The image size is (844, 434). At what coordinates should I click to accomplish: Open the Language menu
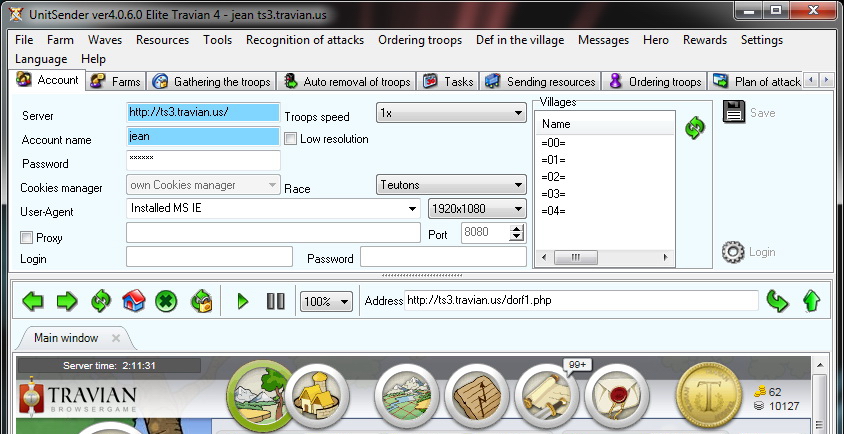click(x=41, y=59)
